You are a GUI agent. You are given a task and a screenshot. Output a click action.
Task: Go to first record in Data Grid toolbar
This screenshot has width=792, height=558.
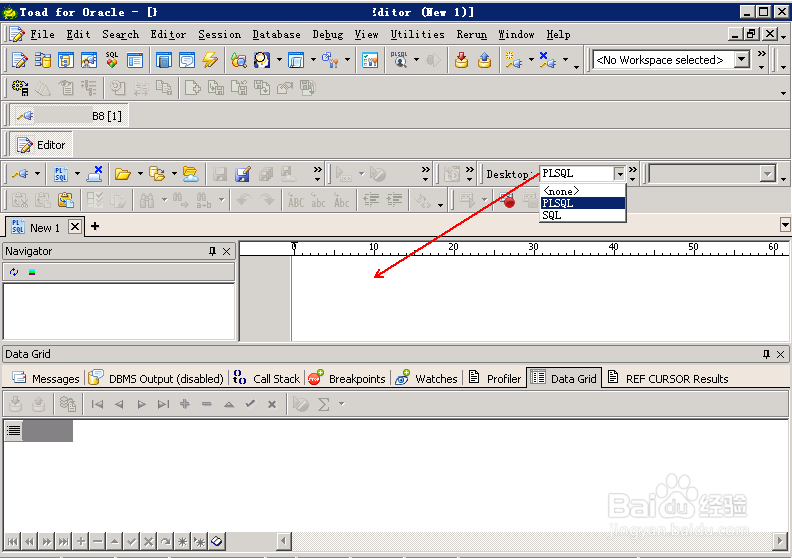click(x=97, y=404)
